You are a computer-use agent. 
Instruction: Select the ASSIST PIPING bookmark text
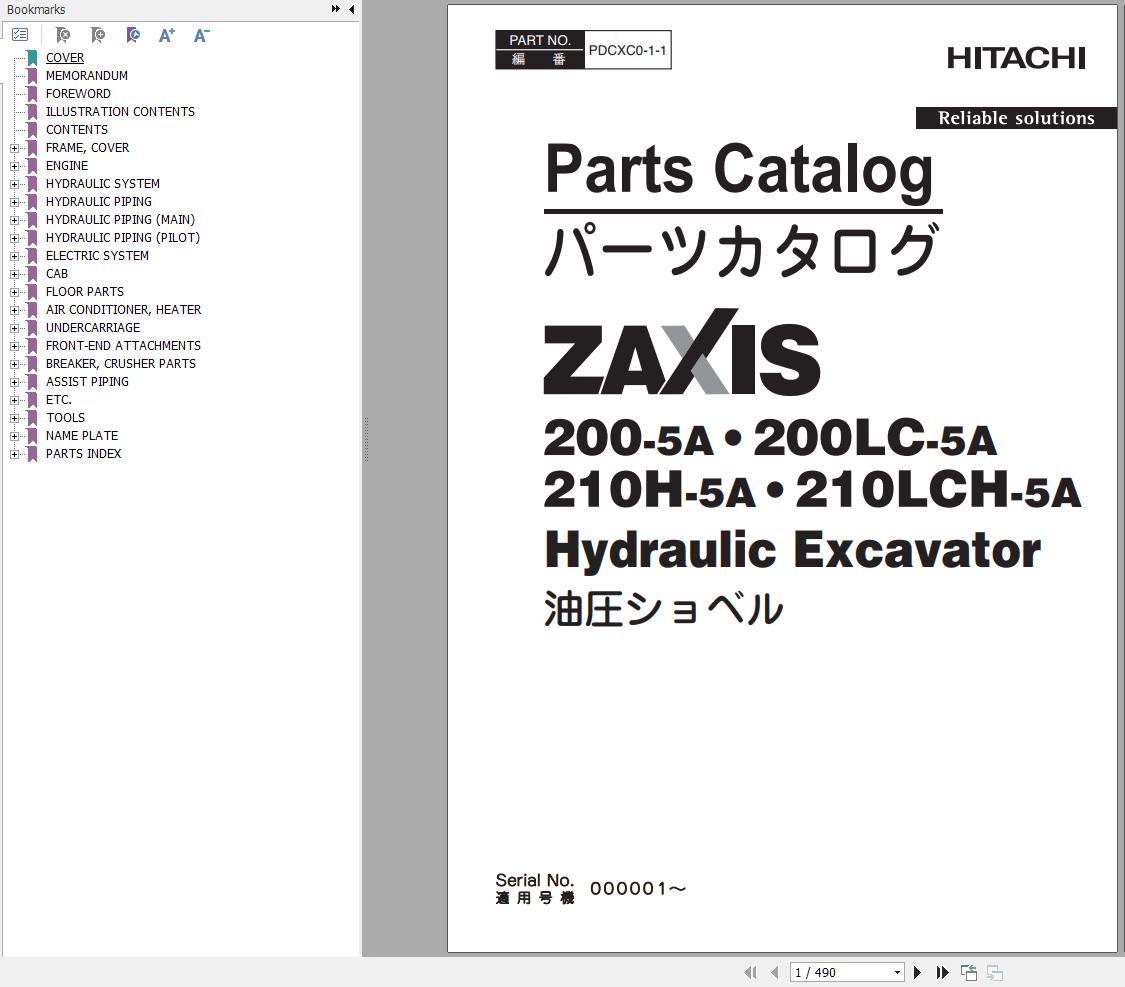[87, 382]
